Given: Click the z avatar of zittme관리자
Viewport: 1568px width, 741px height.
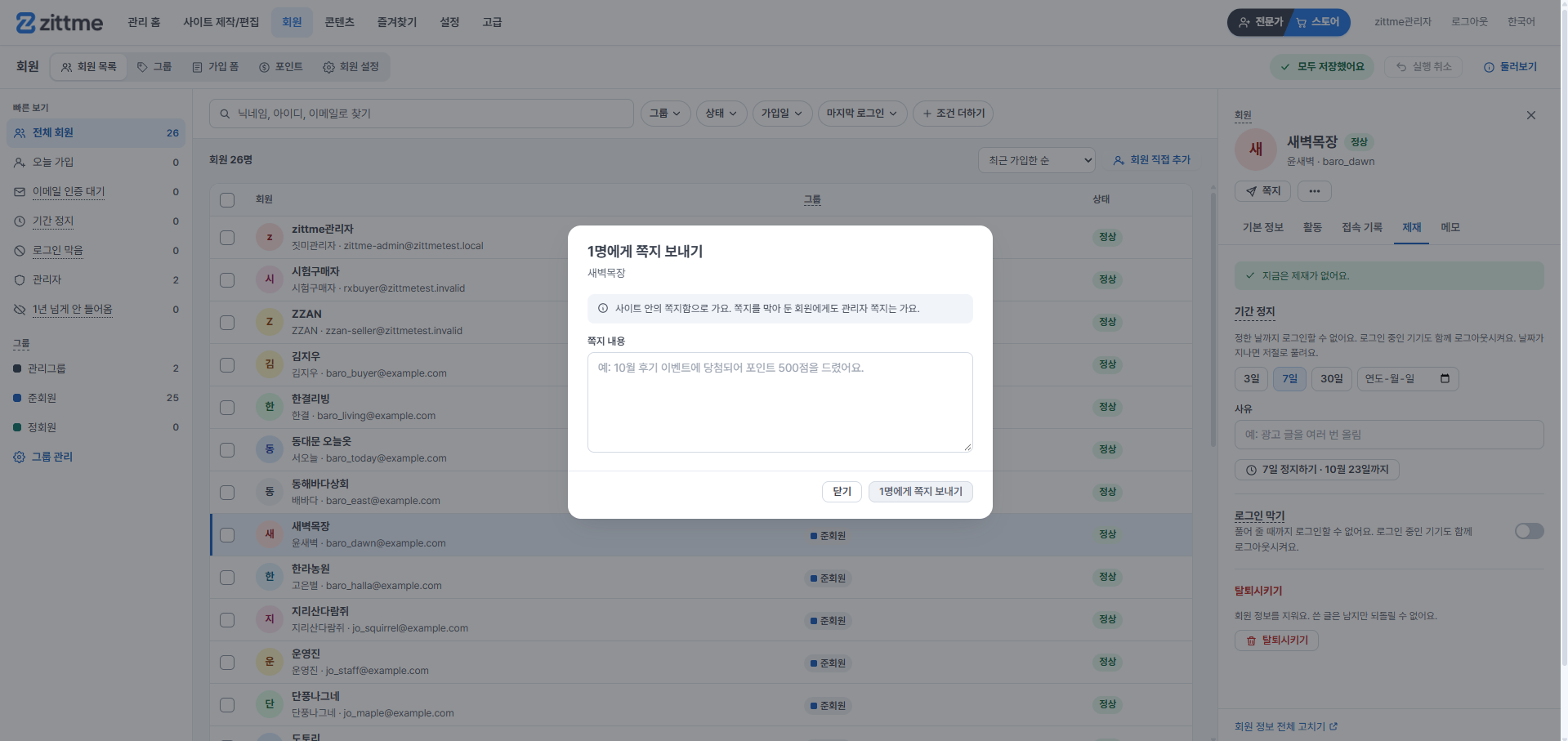Looking at the screenshot, I should pyautogui.click(x=270, y=237).
